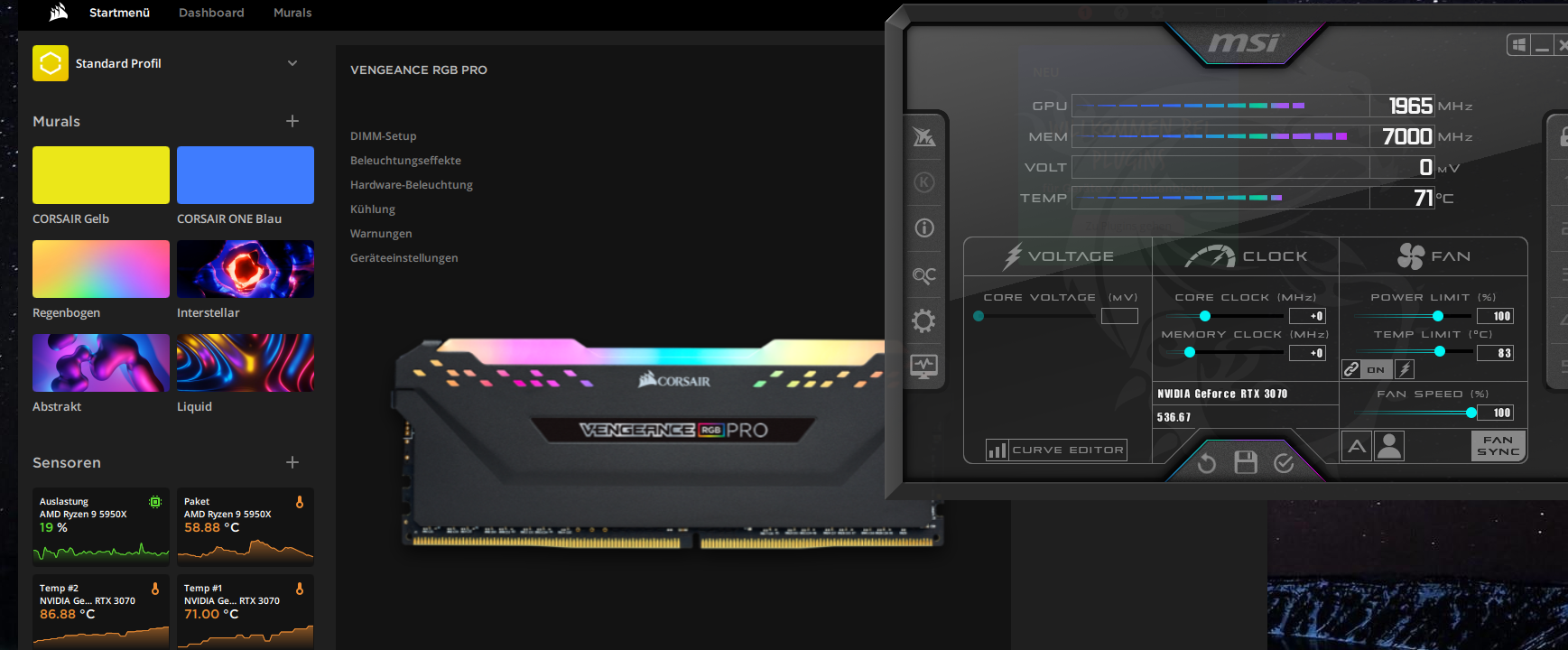The image size is (1568, 650).
Task: Click the Core Voltage value field
Action: tap(1119, 316)
